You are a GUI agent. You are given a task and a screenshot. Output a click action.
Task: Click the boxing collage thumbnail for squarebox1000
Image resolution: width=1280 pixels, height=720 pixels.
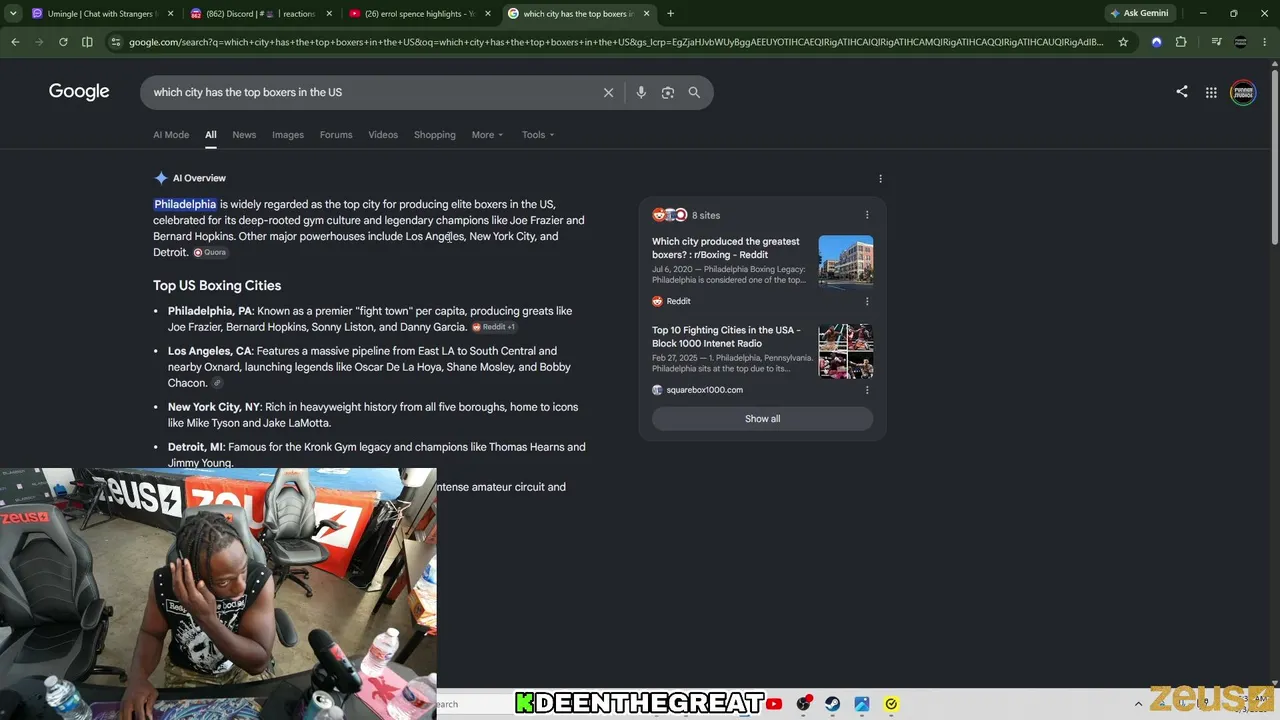pyautogui.click(x=846, y=351)
